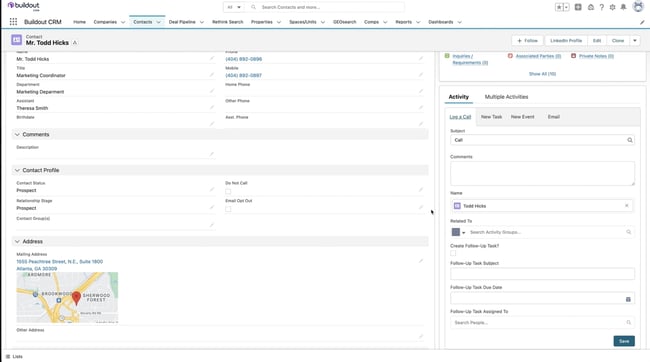The image size is (650, 362).
Task: Open the App Launcher grid icon
Action: point(13,22)
